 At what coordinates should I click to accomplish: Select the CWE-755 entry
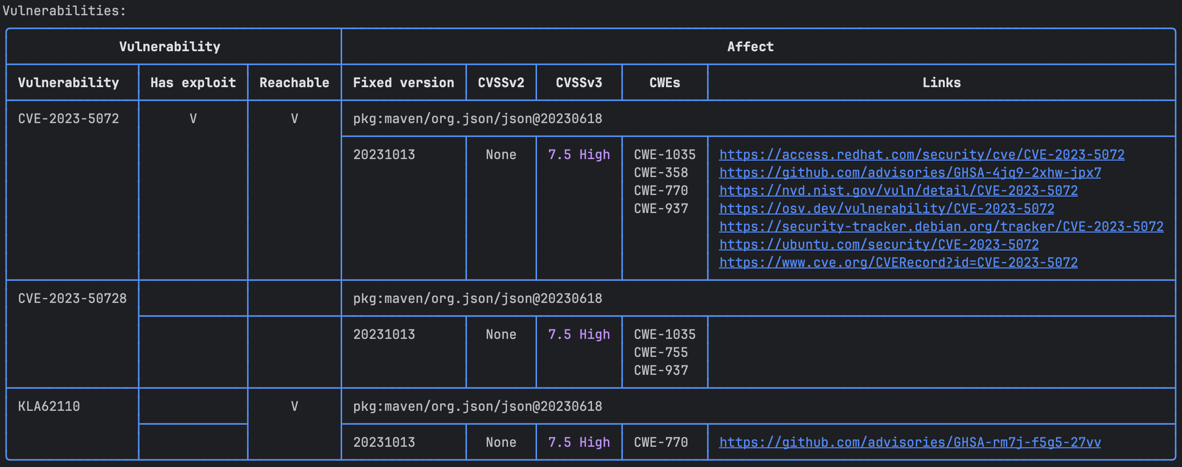pos(660,353)
